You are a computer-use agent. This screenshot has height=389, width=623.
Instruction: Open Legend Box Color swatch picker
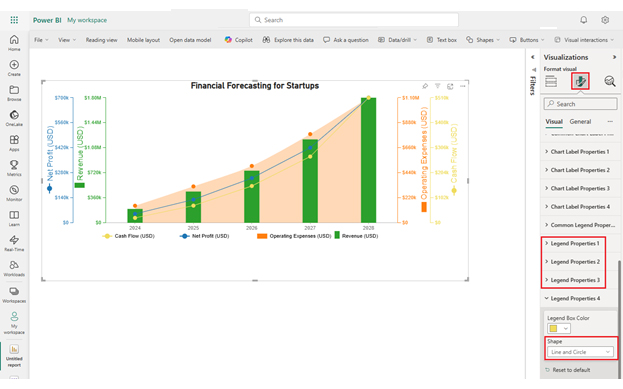559,328
